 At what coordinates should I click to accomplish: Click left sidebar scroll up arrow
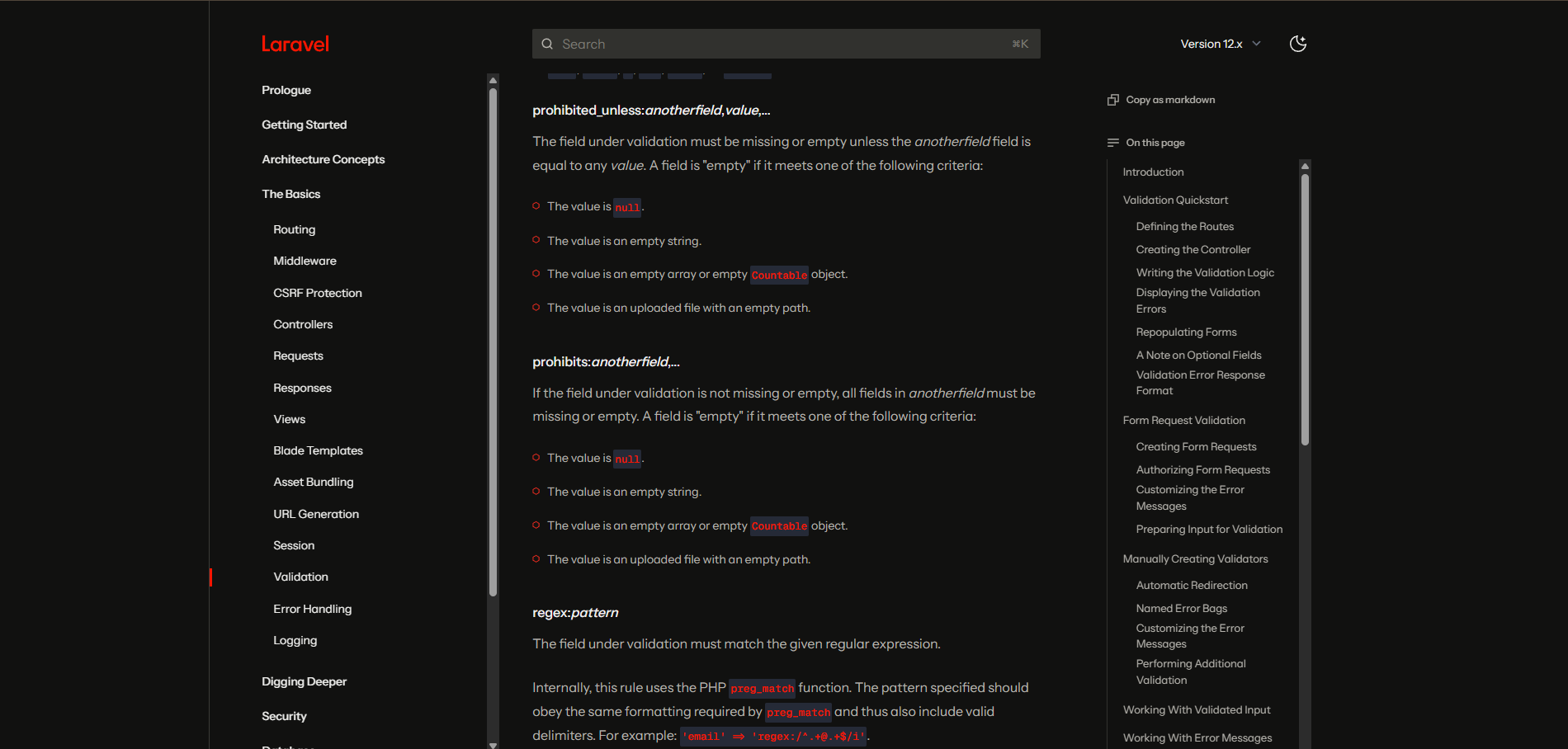pos(493,80)
